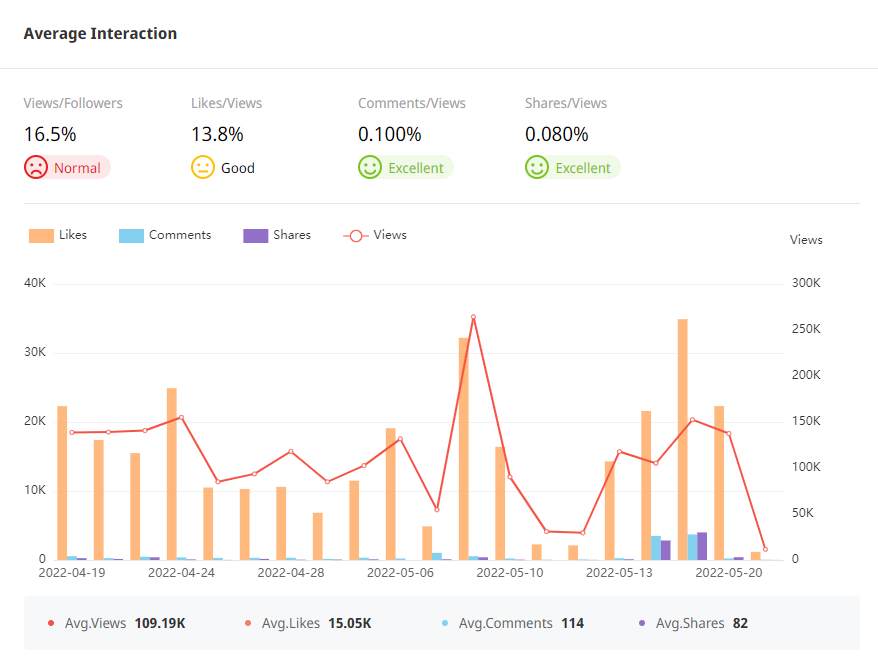The width and height of the screenshot is (878, 668).
Task: Click the last Views data point on the right
Action: pyautogui.click(x=765, y=549)
